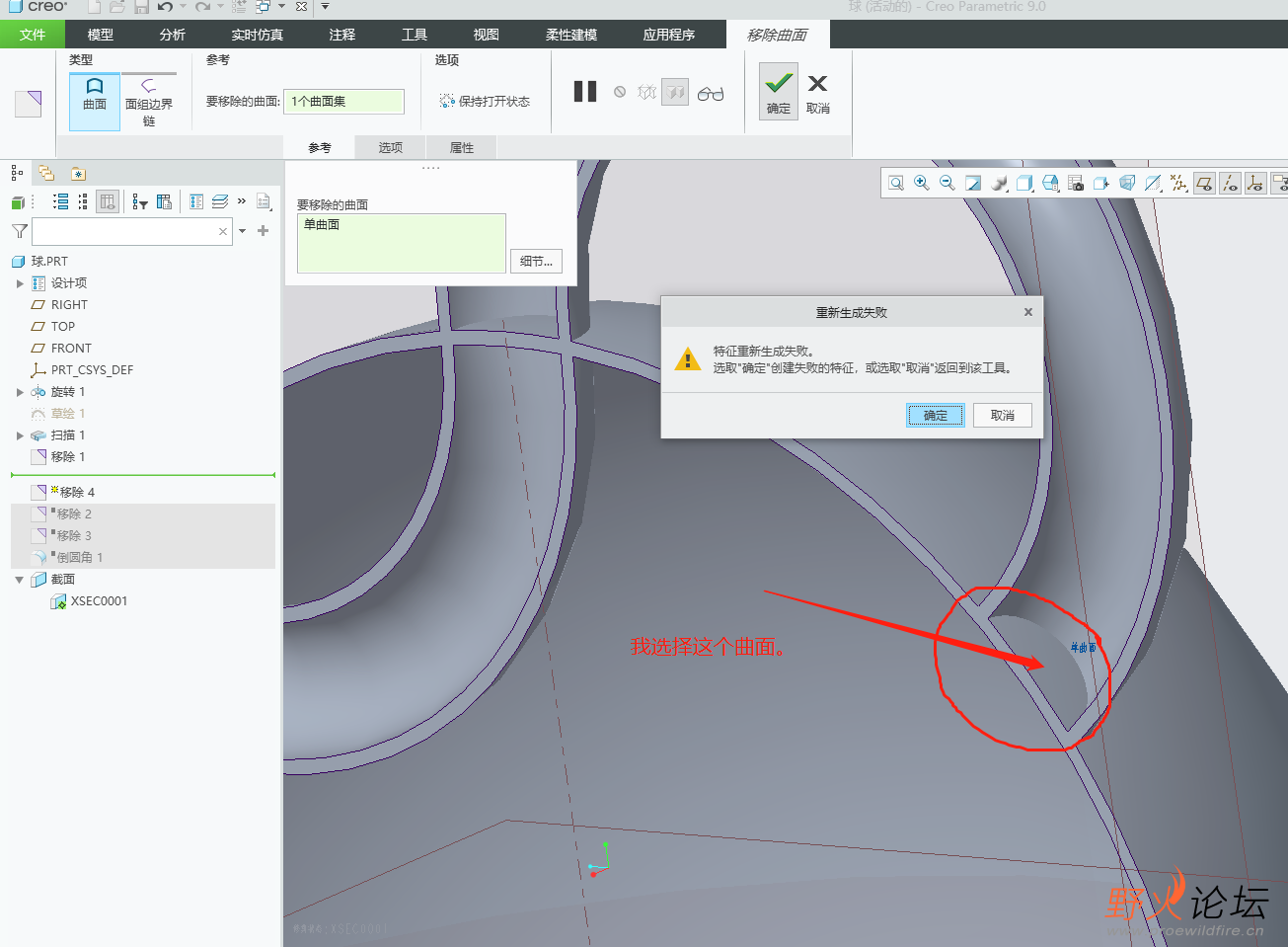Click the Zoom Out magnifier icon

[x=947, y=183]
